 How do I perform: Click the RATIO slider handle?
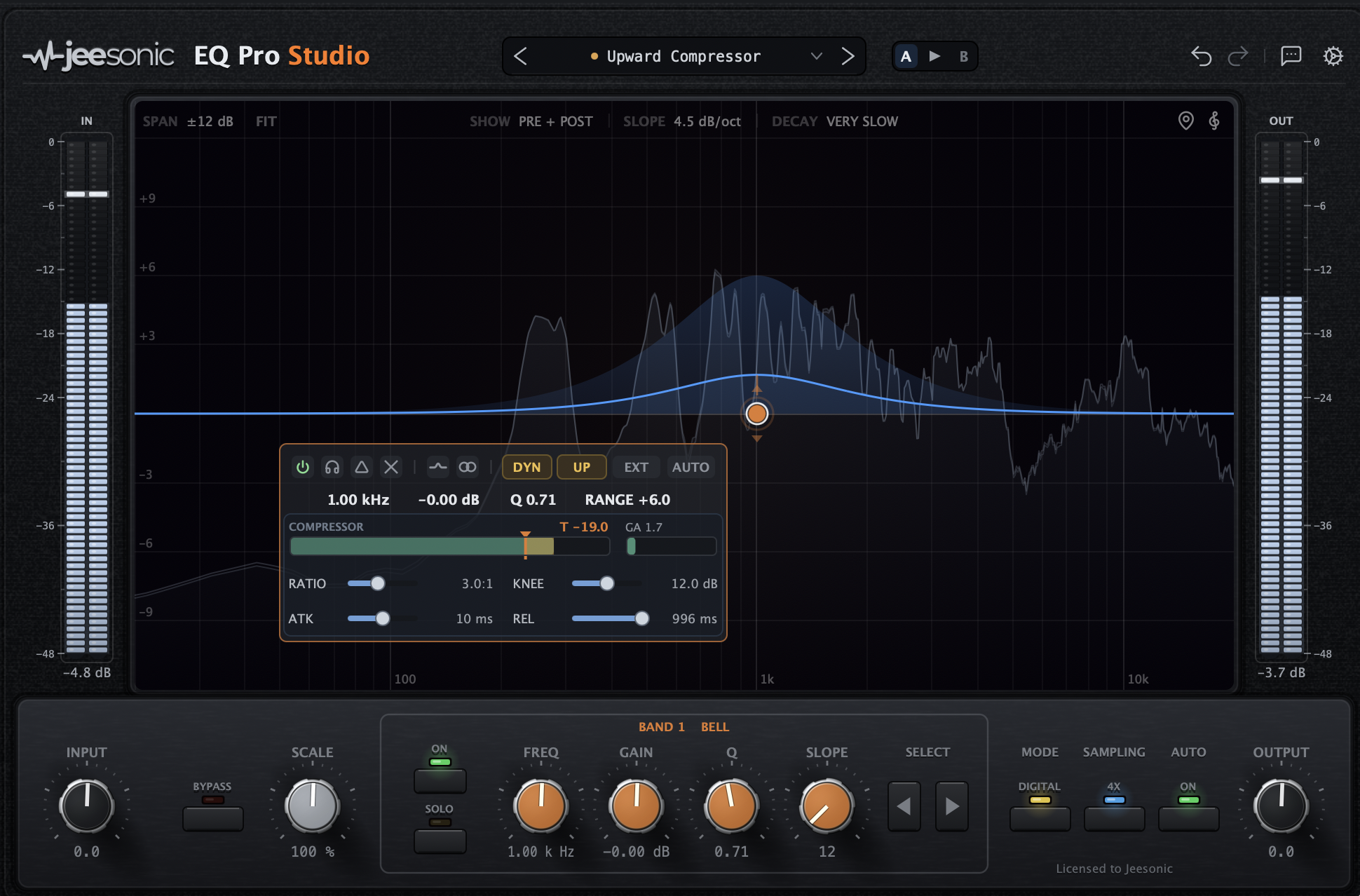378,583
